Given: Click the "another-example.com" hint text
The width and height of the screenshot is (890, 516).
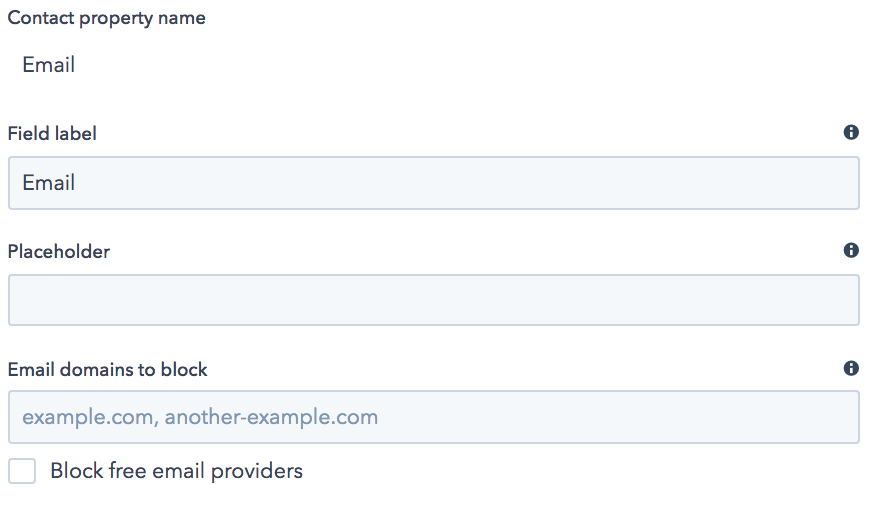Looking at the screenshot, I should (x=271, y=417).
